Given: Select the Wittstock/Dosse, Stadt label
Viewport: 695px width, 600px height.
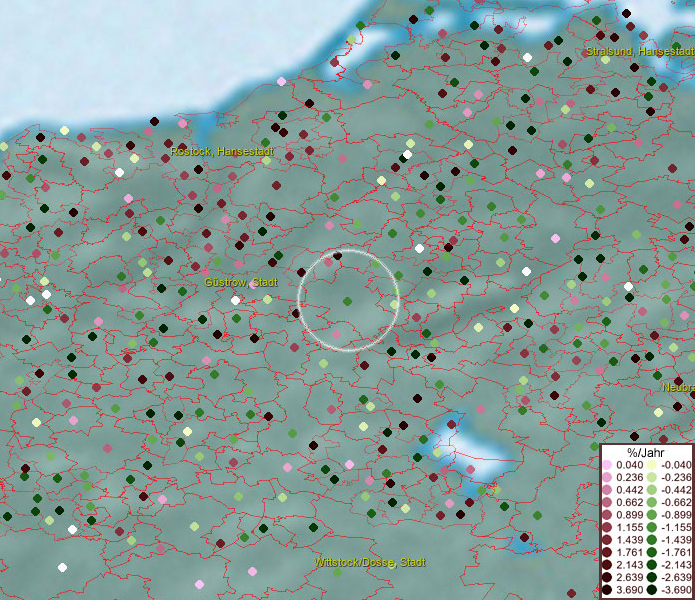Looking at the screenshot, I should 370,563.
